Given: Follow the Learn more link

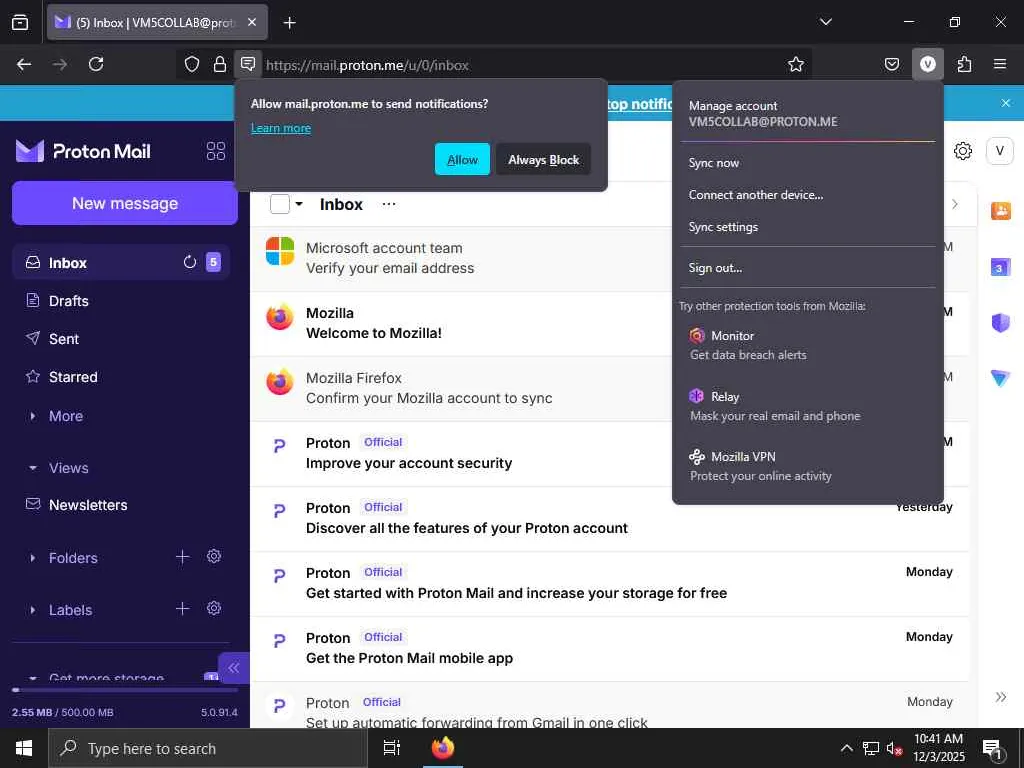Looking at the screenshot, I should point(281,128).
